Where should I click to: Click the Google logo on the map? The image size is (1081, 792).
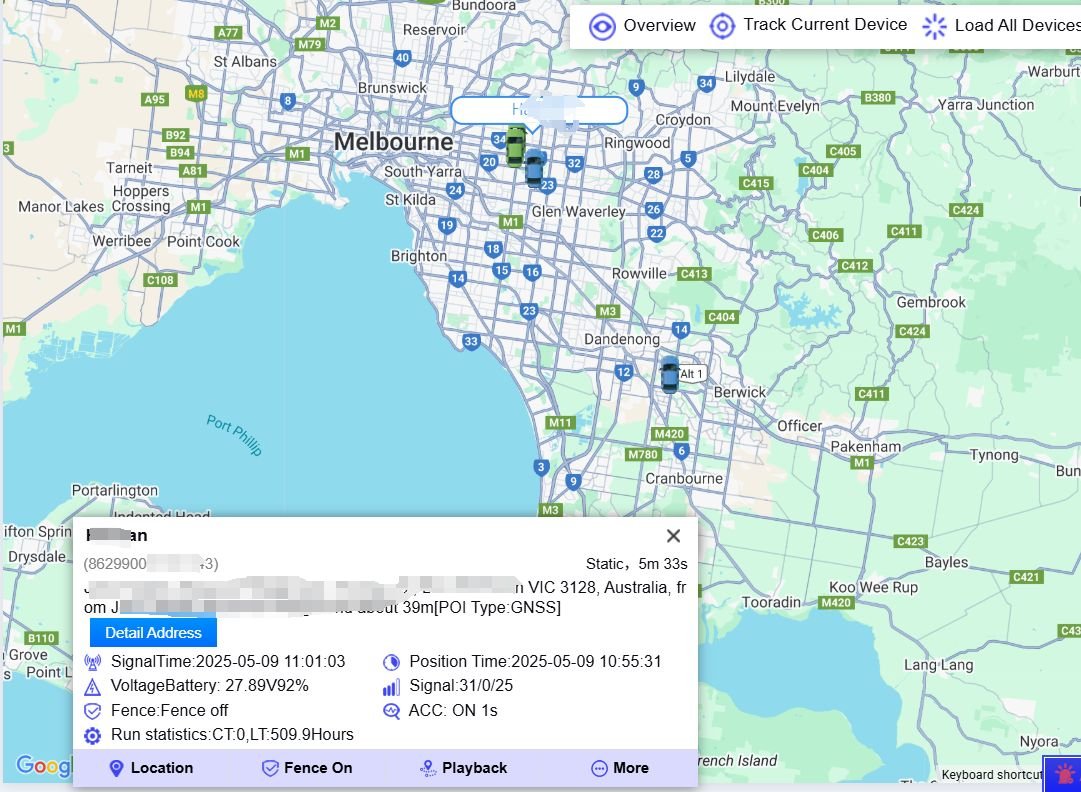coord(43,765)
